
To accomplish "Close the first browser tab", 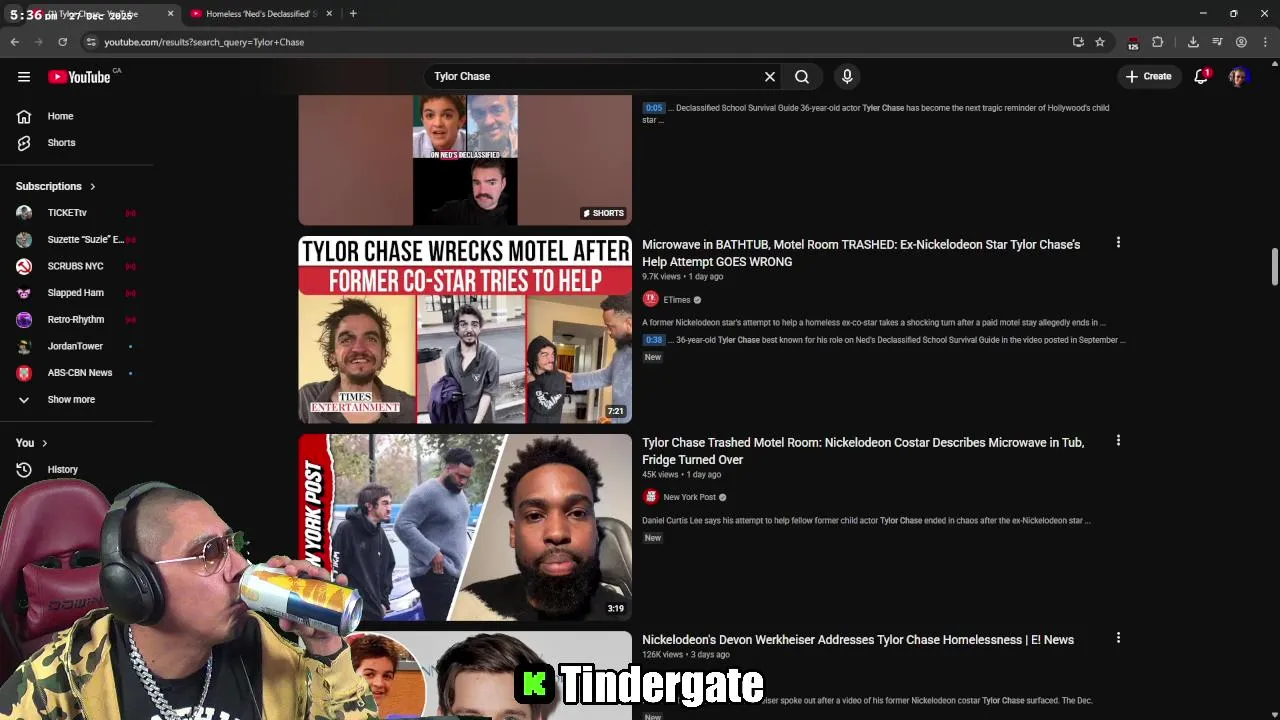I will pyautogui.click(x=170, y=14).
